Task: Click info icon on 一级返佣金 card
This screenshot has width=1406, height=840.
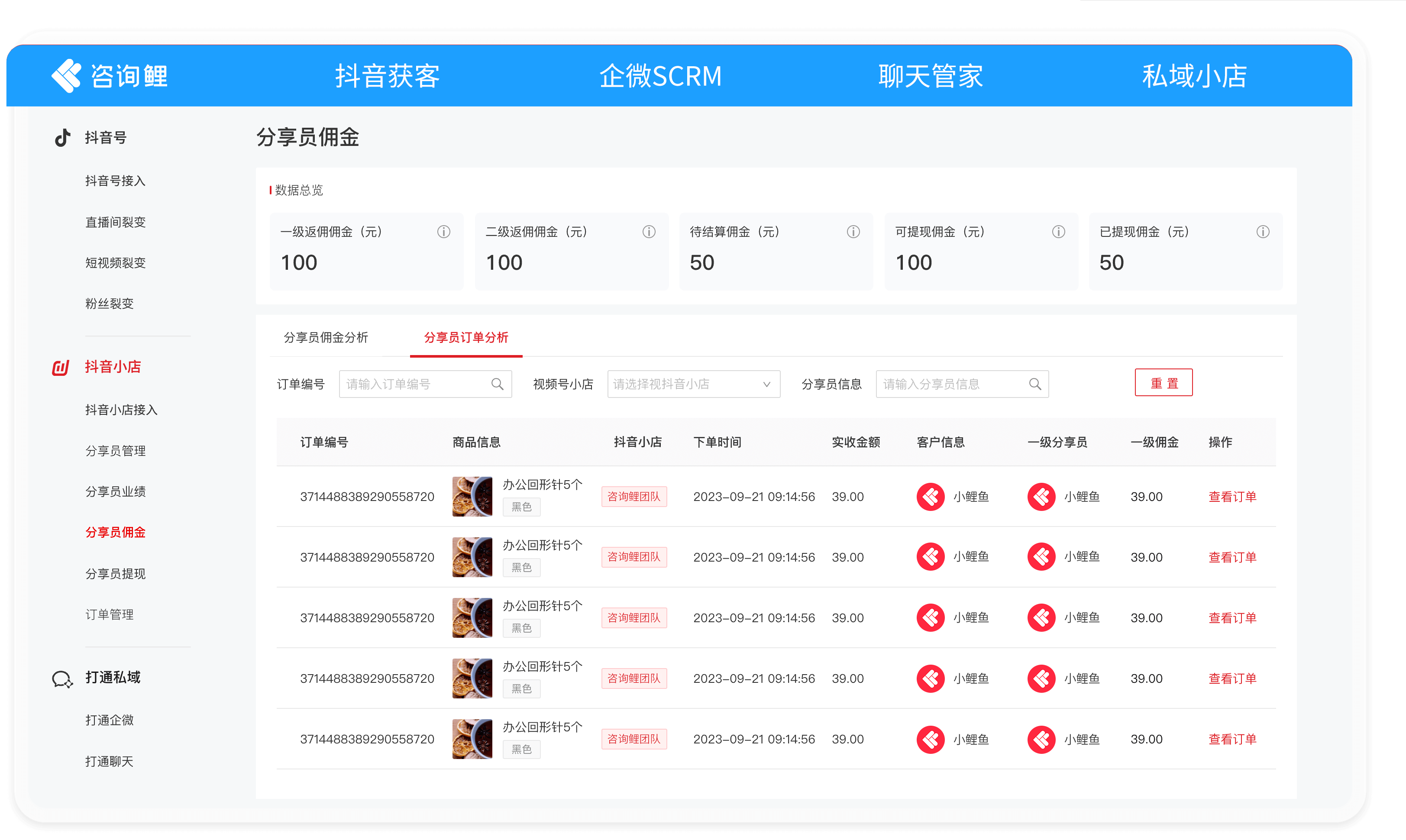Action: (x=443, y=232)
